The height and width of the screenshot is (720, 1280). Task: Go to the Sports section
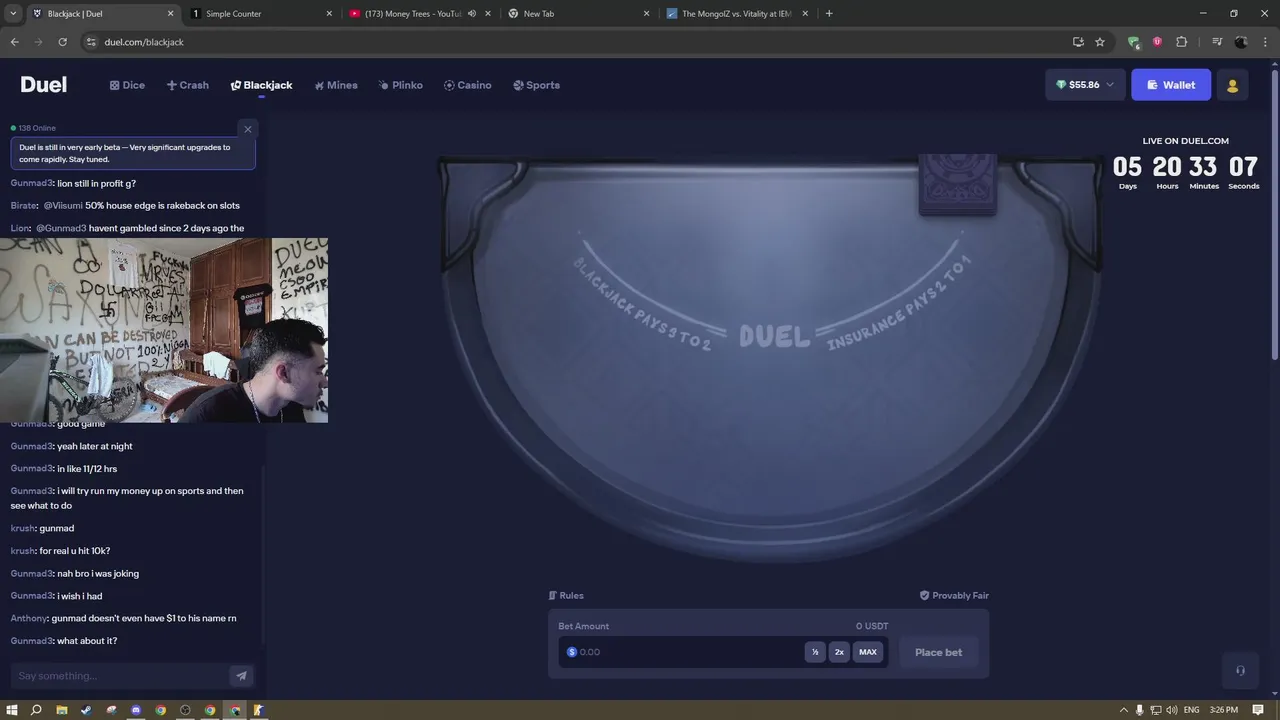pyautogui.click(x=536, y=85)
